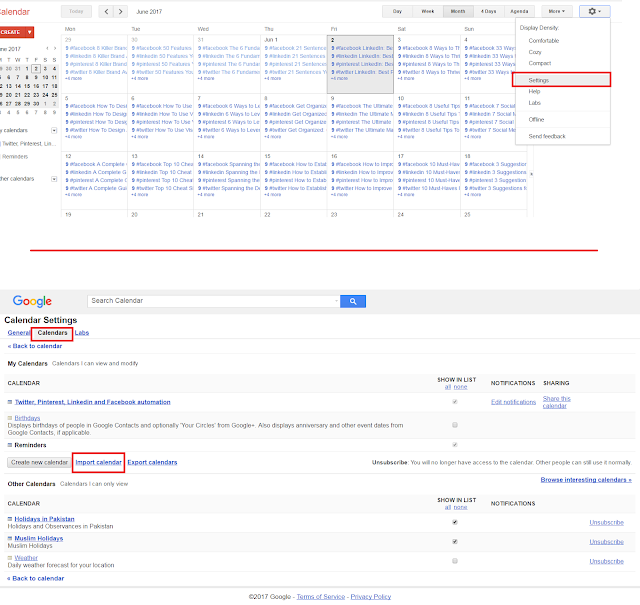Screen dimensions: 640x605
Task: Toggle show-in-list checkbox for Weather
Action: point(455,561)
